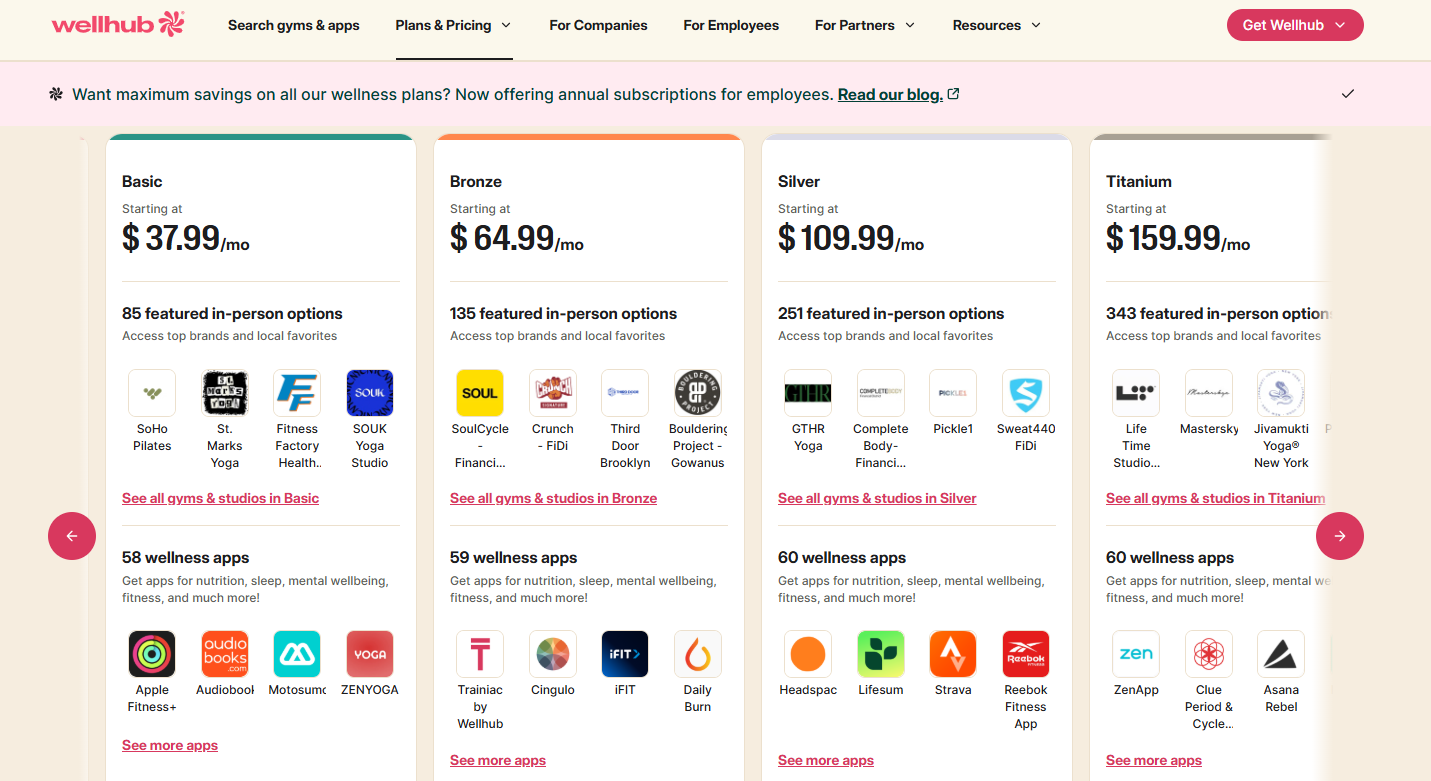
Task: Click the Trainiac by Wellhub app icon
Action: coord(480,654)
